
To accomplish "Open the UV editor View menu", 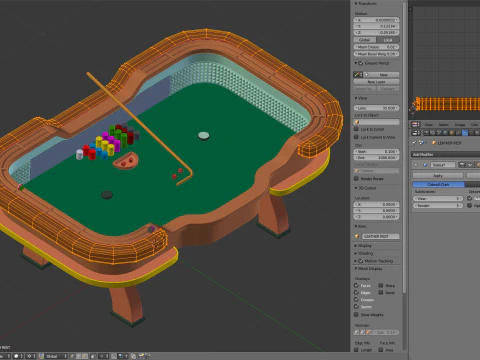I will click(429, 125).
